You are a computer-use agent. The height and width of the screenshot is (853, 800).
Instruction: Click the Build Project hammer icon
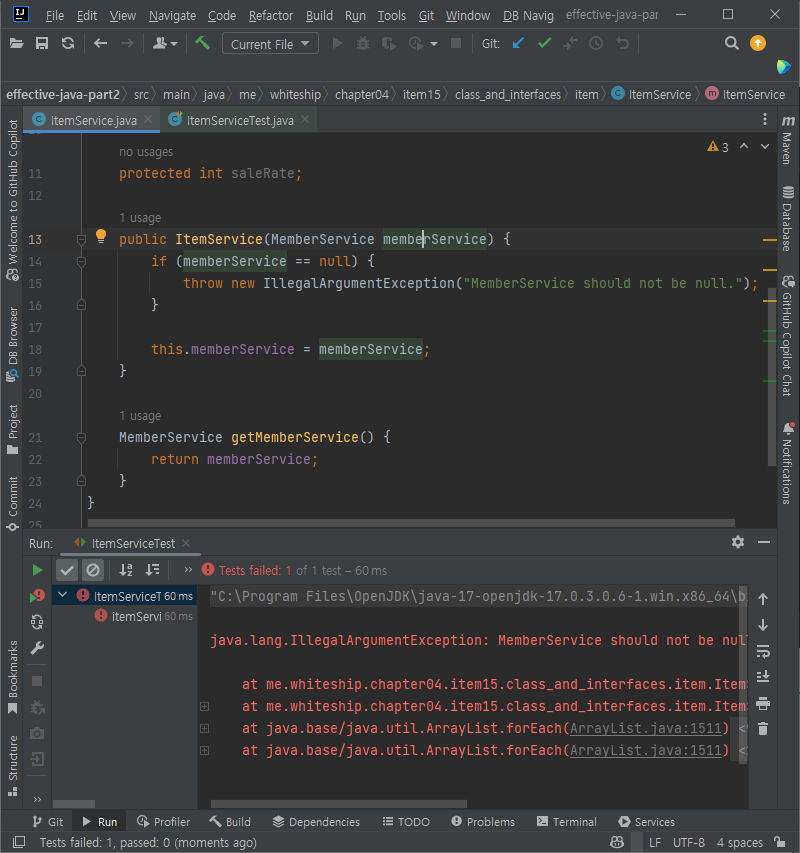coord(202,43)
